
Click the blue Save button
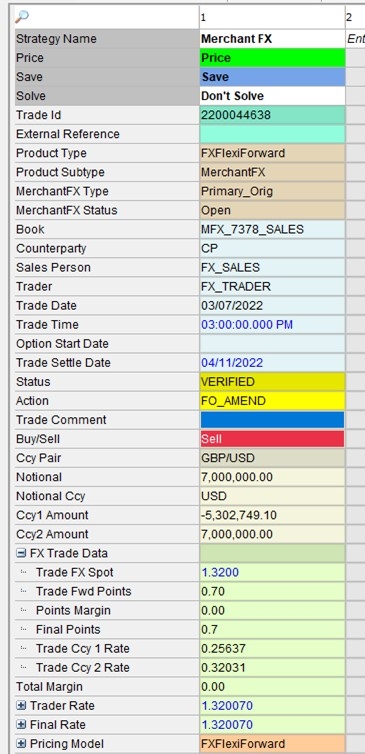pos(272,77)
